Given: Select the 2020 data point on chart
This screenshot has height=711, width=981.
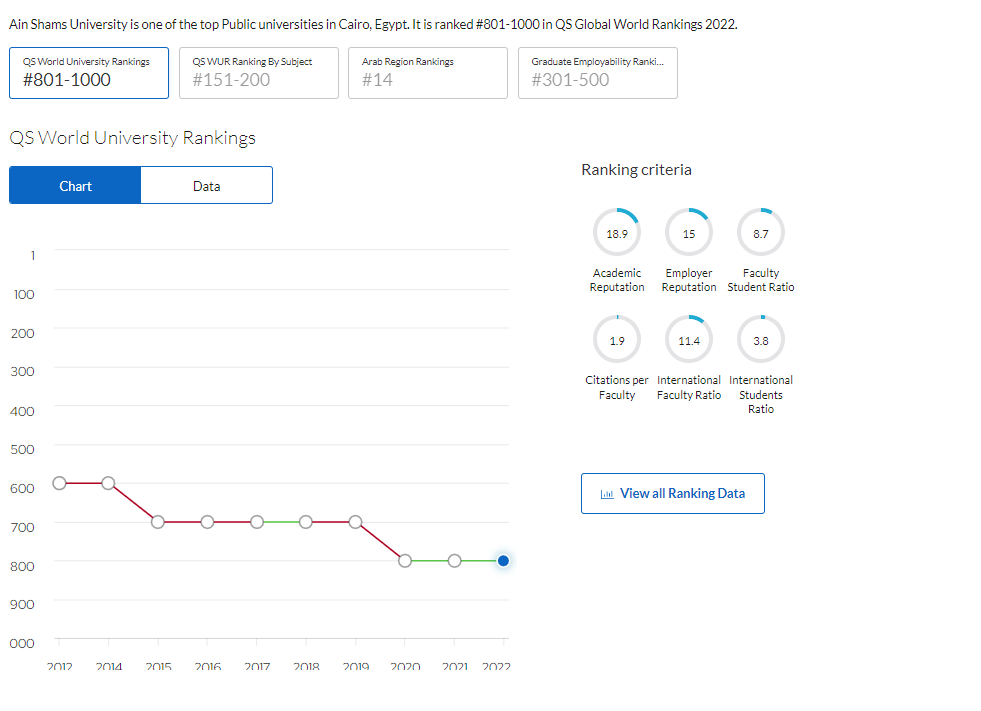Looking at the screenshot, I should (x=405, y=561).
